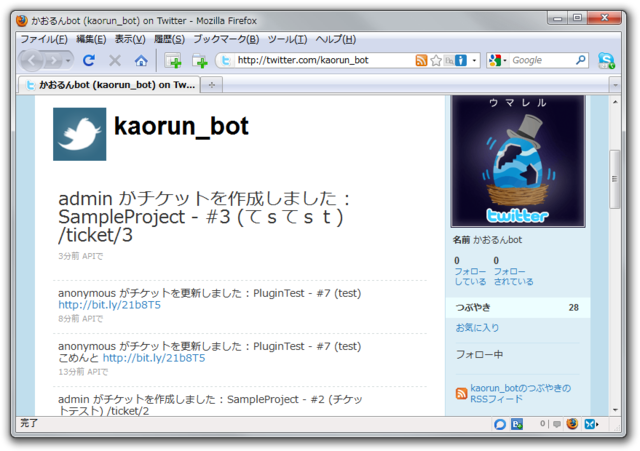Focus the Google search box
The height and width of the screenshot is (451, 640).
click(541, 60)
